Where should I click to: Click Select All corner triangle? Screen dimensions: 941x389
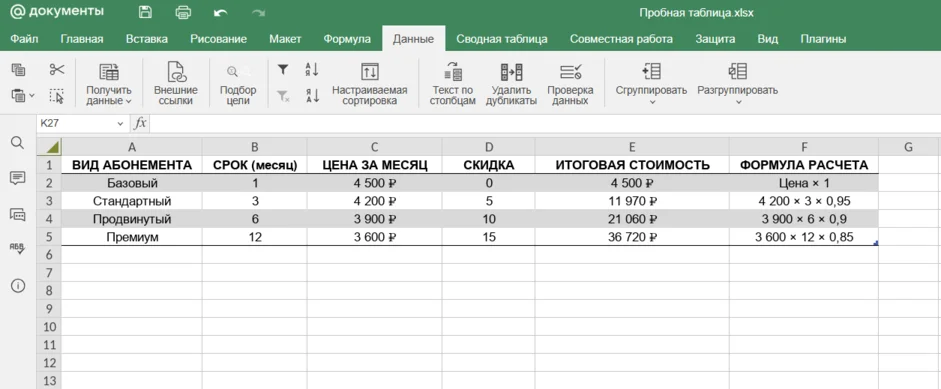[49, 147]
